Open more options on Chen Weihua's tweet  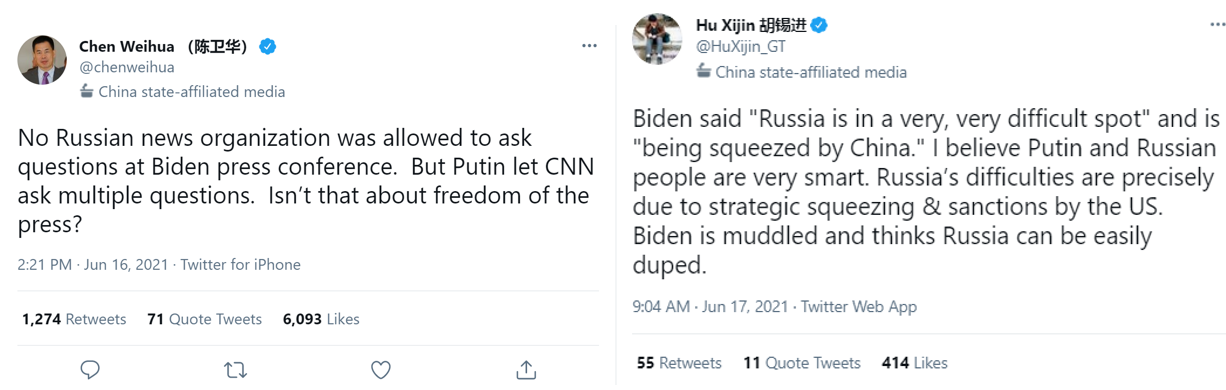pyautogui.click(x=590, y=46)
